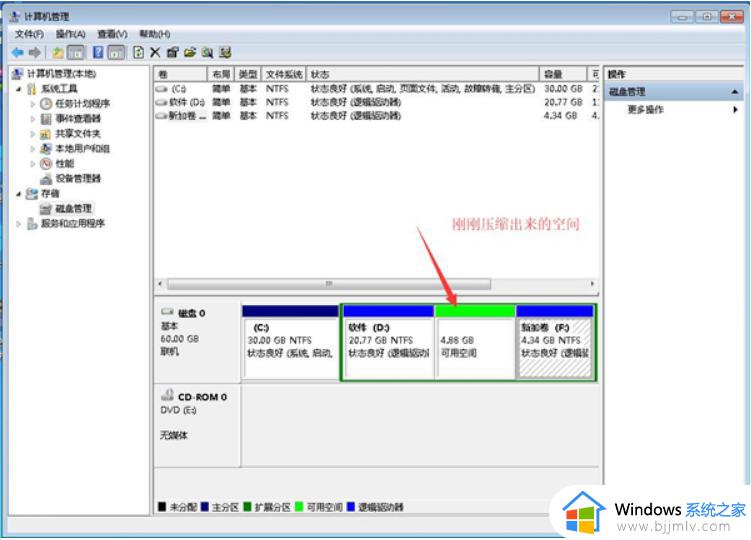The width and height of the screenshot is (751, 540).
Task: Click the horizontal scrollbar thumb in the volume list
Action: click(329, 284)
